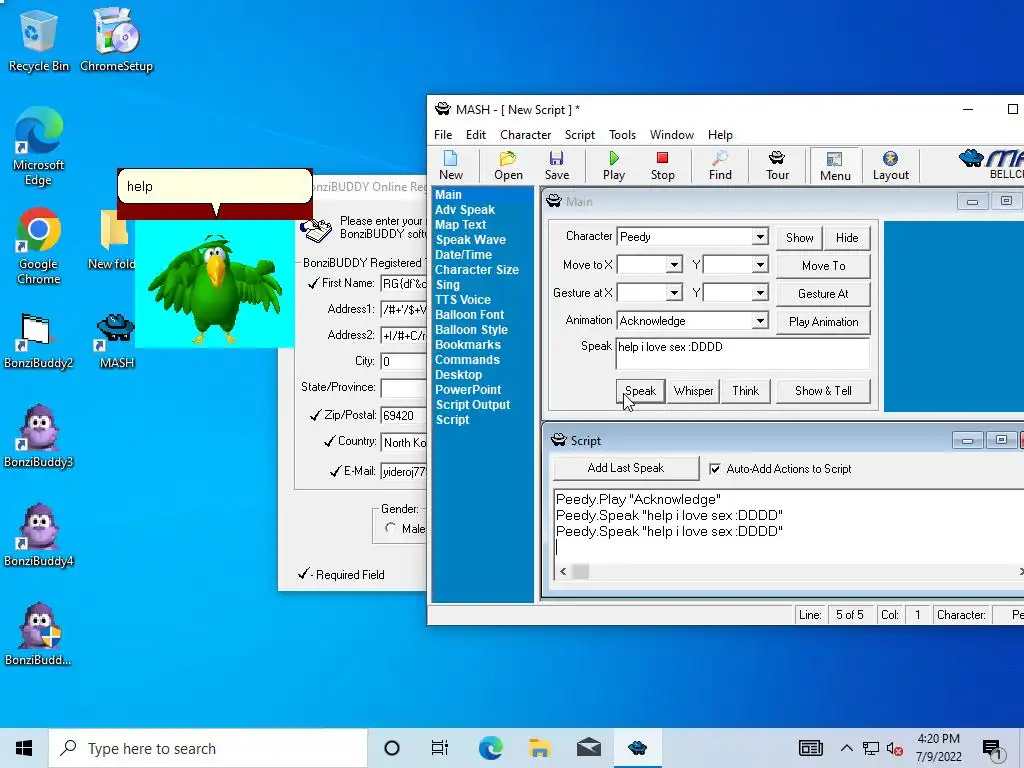This screenshot has width=1024, height=768.
Task: Select Adv Speak in the side menu
Action: pos(465,210)
